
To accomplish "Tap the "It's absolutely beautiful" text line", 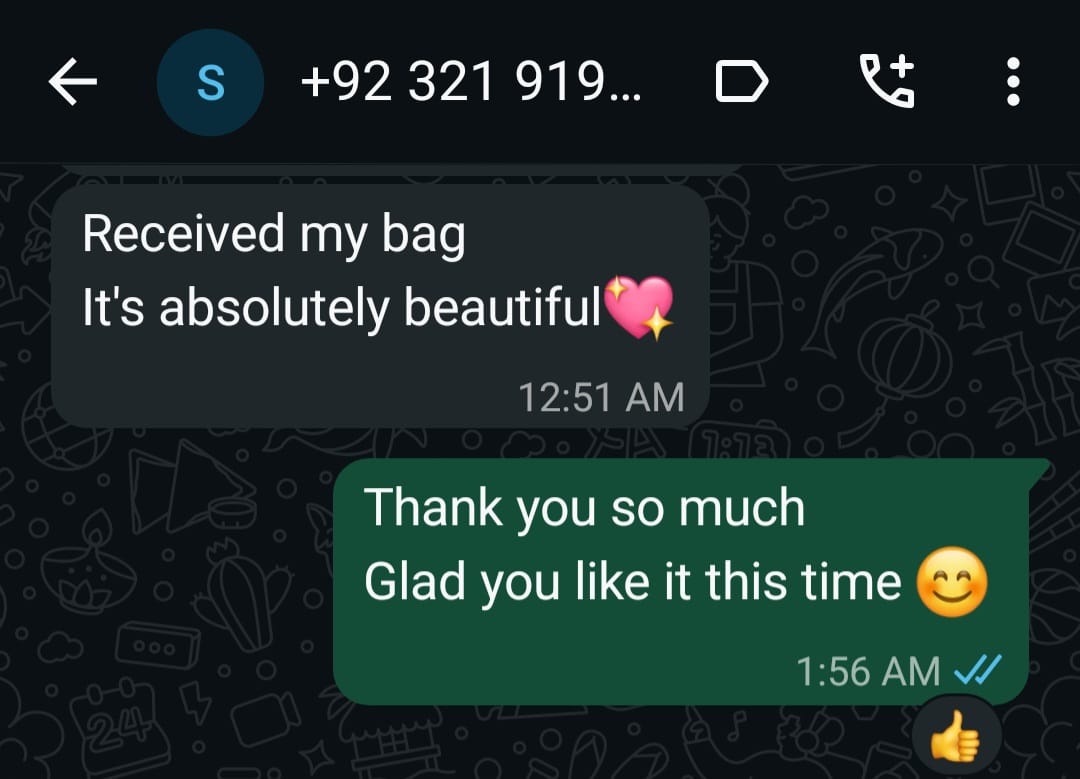I will pos(342,307).
